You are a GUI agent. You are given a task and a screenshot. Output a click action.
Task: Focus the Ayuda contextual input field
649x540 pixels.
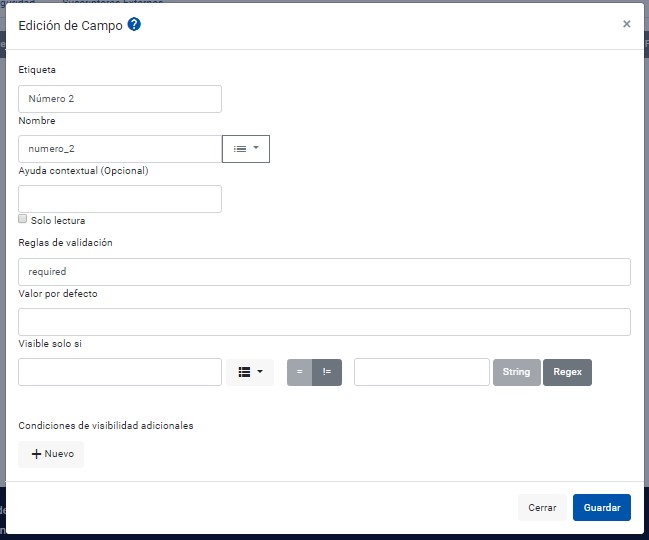120,199
